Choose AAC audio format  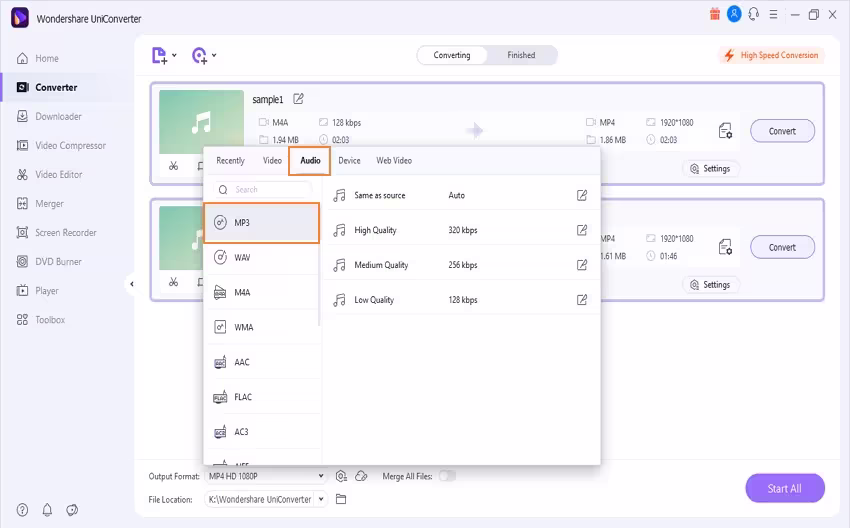tap(262, 362)
